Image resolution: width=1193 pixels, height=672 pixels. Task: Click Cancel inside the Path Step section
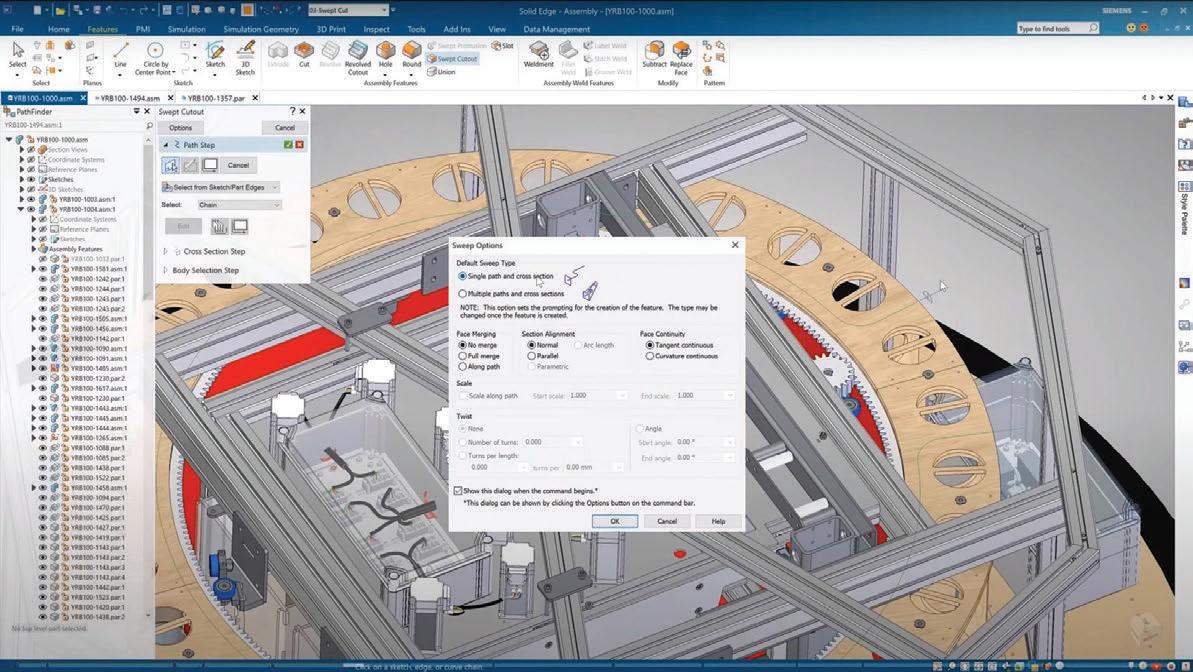click(238, 165)
